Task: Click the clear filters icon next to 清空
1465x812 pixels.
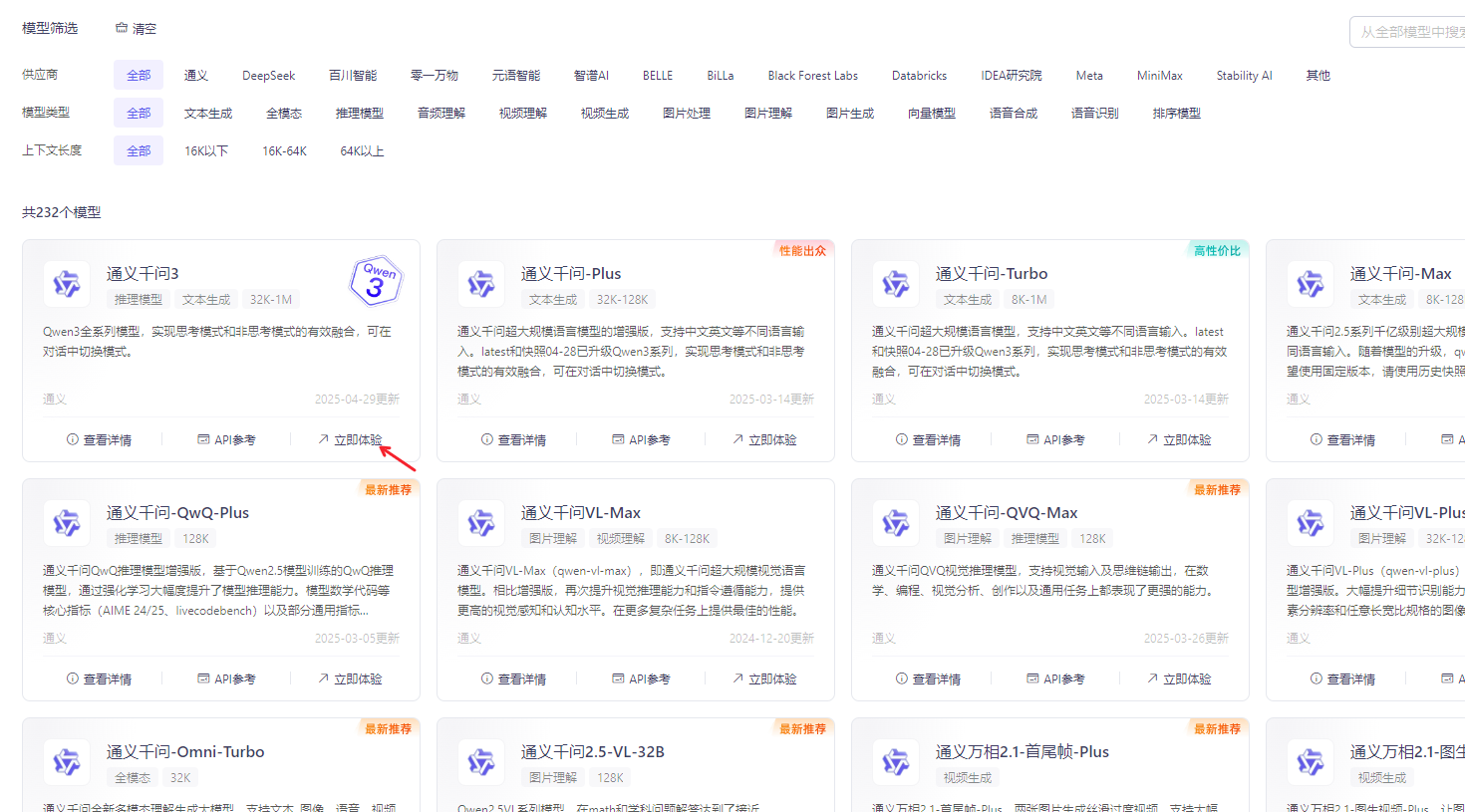Action: (x=121, y=28)
